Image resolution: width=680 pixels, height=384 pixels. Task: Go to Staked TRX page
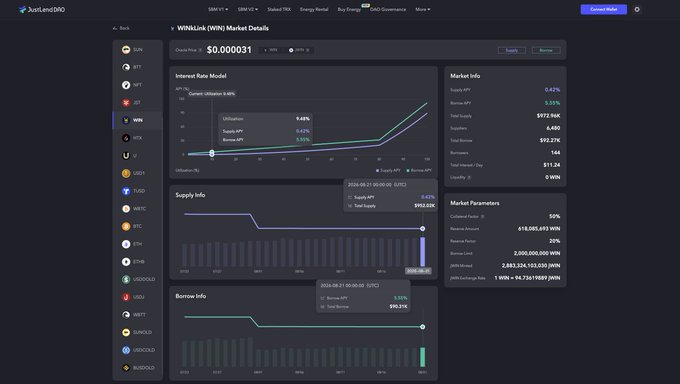click(x=279, y=9)
